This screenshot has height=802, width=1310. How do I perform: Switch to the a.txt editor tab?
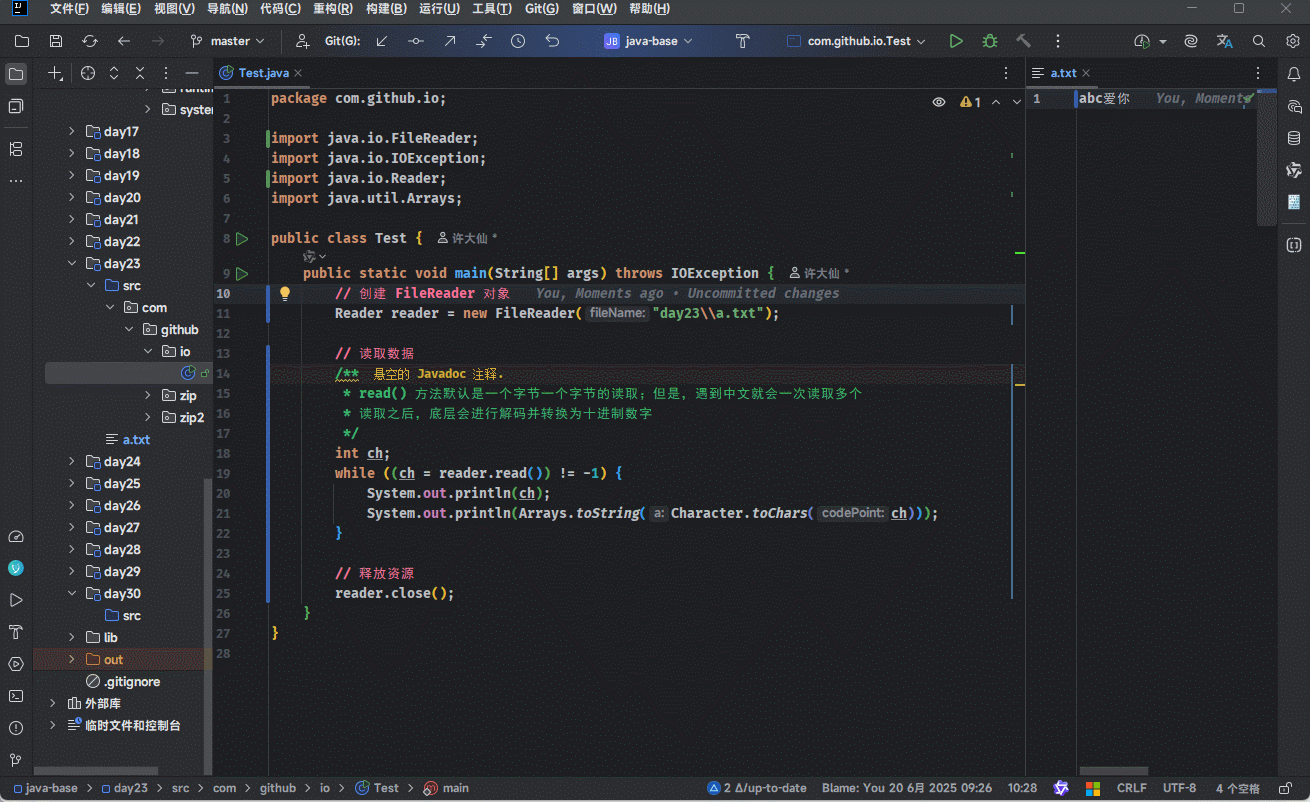point(1063,73)
